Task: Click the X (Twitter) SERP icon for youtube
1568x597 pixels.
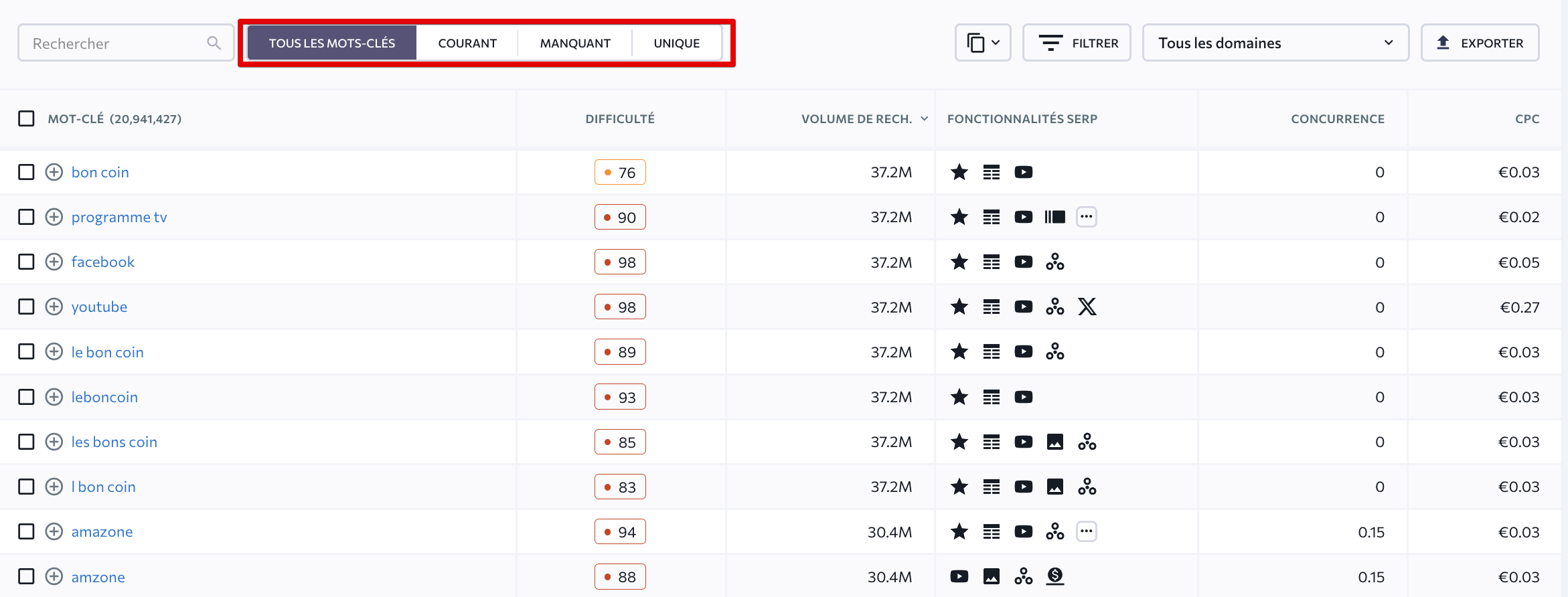Action: (x=1087, y=307)
